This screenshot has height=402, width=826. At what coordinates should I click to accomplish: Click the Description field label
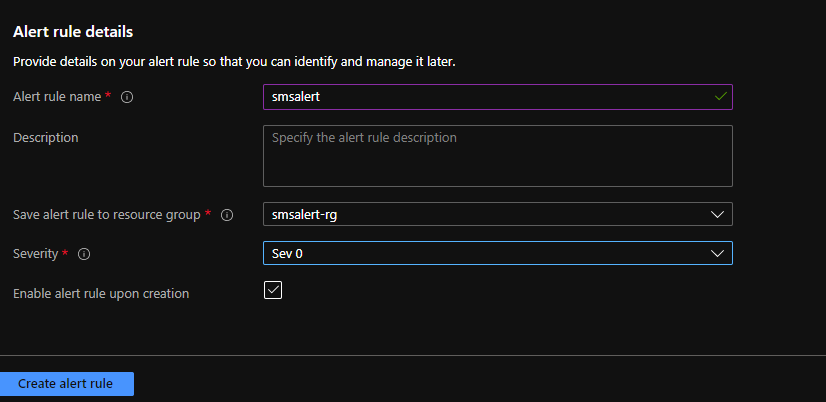coord(46,138)
